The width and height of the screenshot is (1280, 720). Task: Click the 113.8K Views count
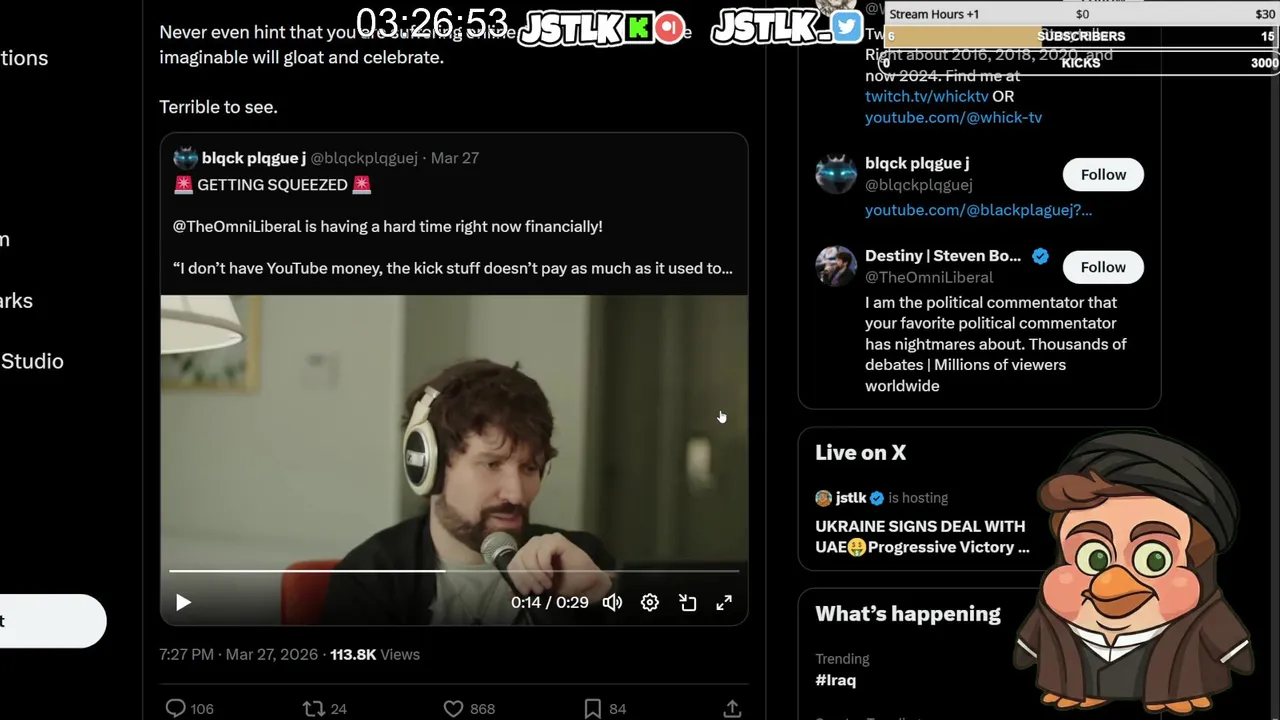375,654
